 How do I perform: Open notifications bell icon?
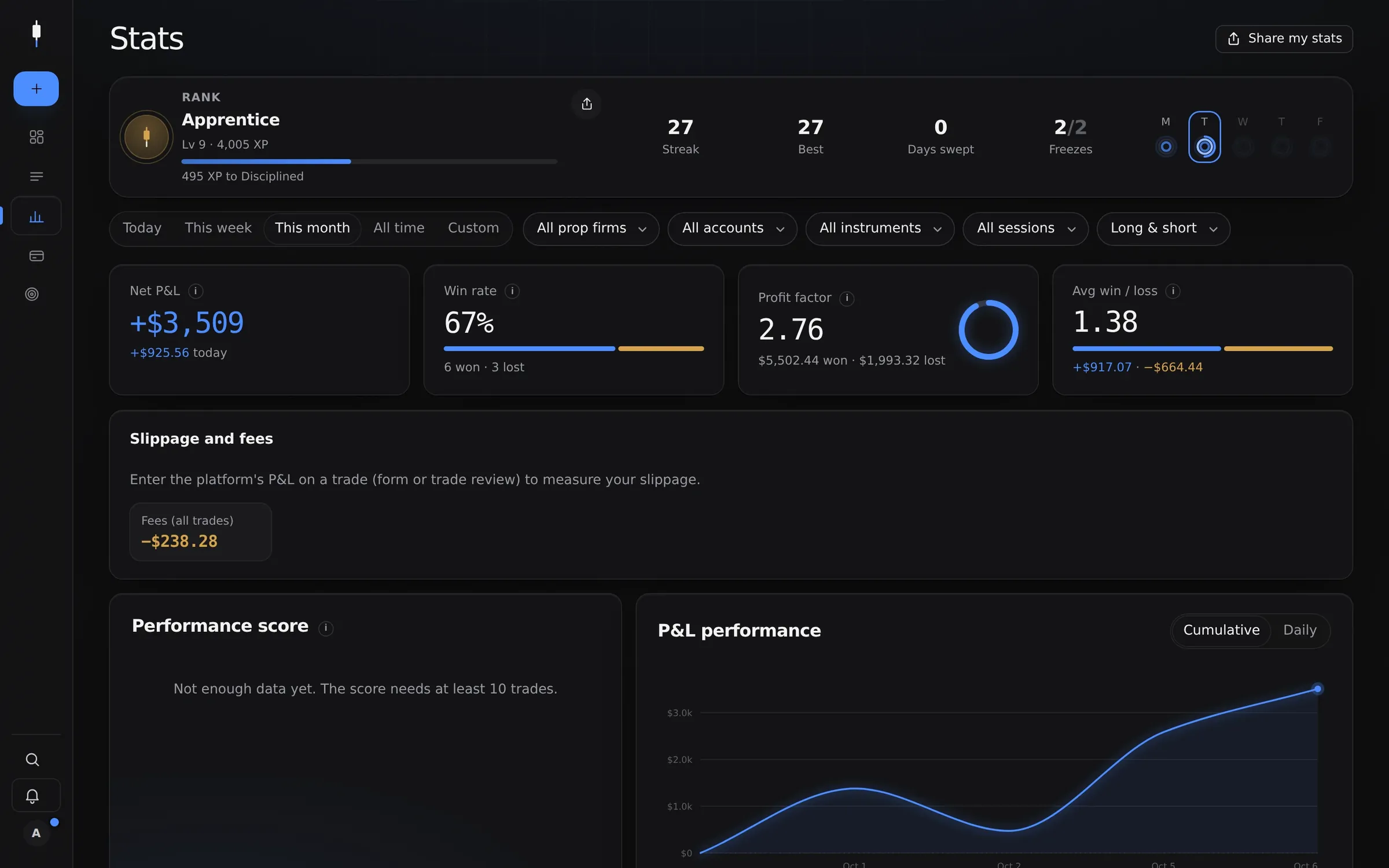pos(36,796)
